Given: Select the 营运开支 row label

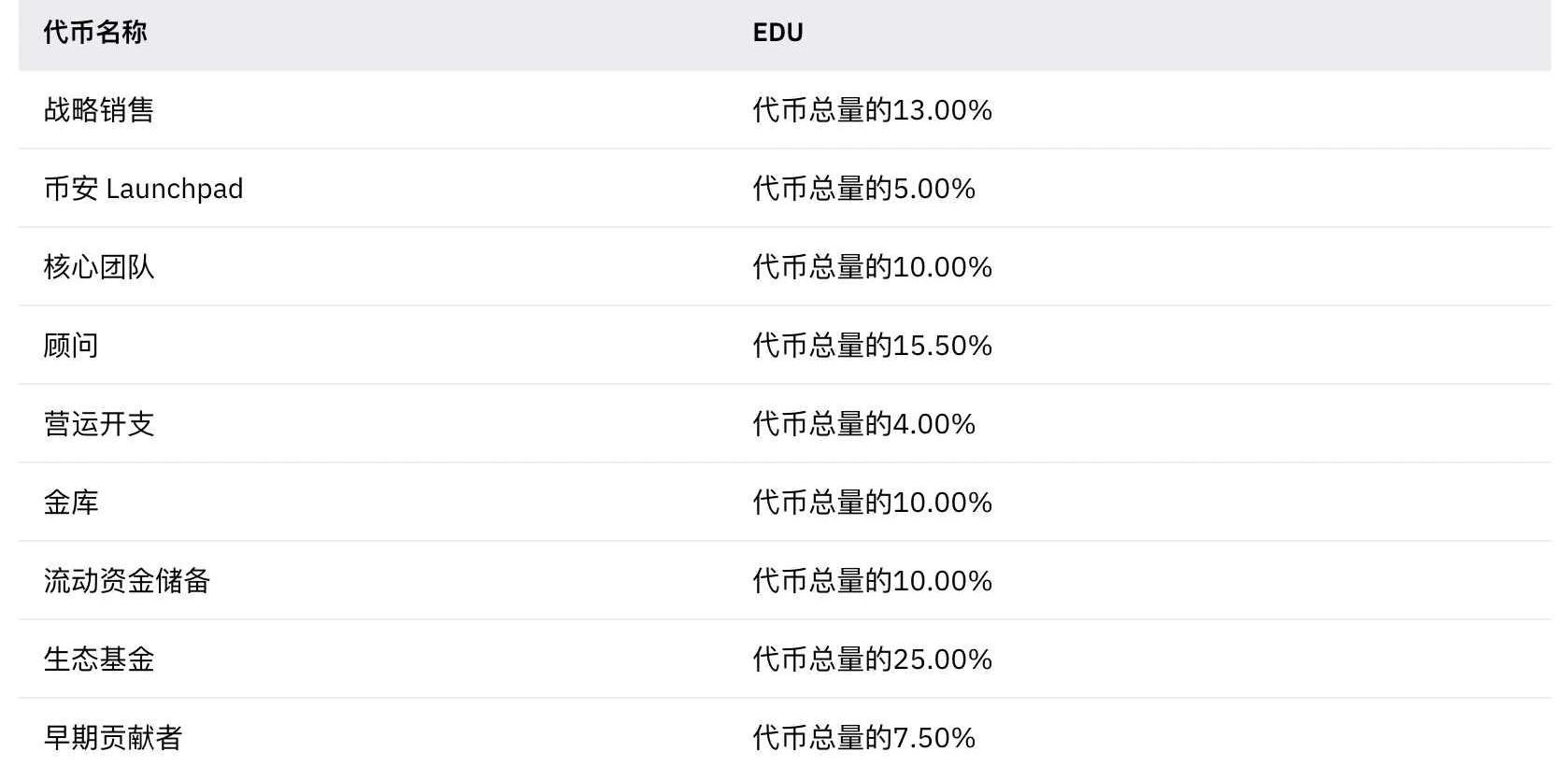Looking at the screenshot, I should pos(99,424).
